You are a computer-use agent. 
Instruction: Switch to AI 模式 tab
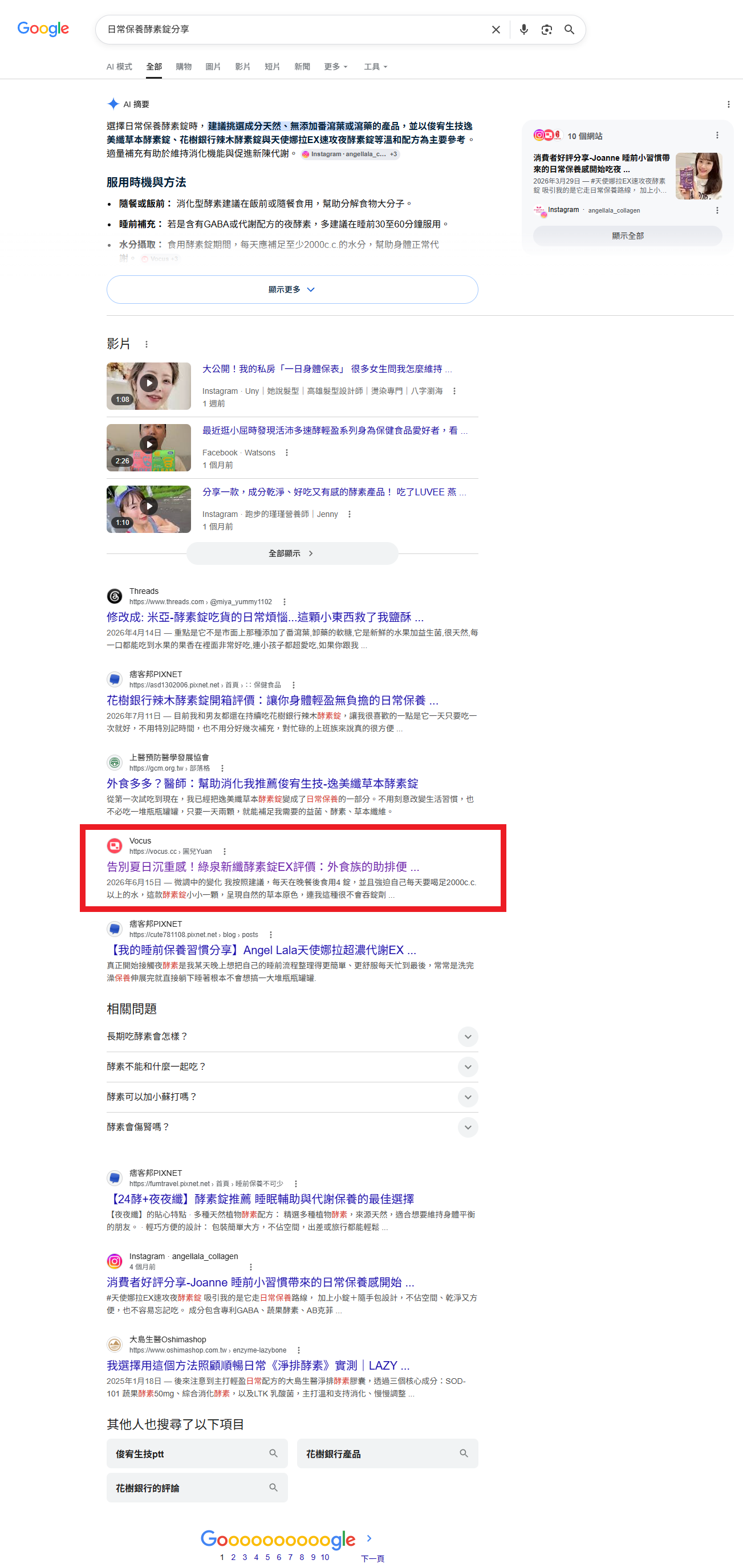(119, 67)
